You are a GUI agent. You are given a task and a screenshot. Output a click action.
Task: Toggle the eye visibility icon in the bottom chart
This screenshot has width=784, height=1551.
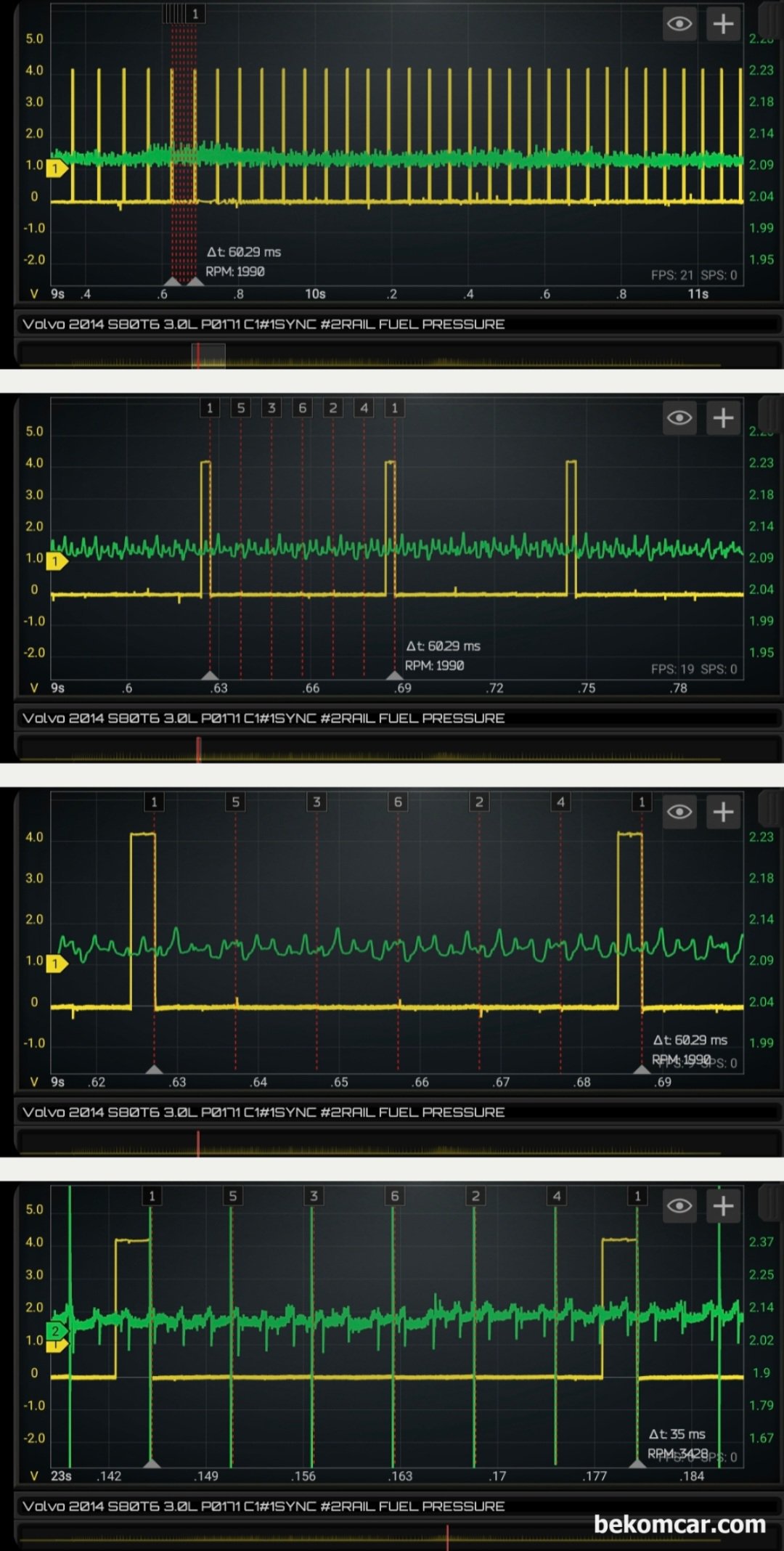[x=679, y=1206]
